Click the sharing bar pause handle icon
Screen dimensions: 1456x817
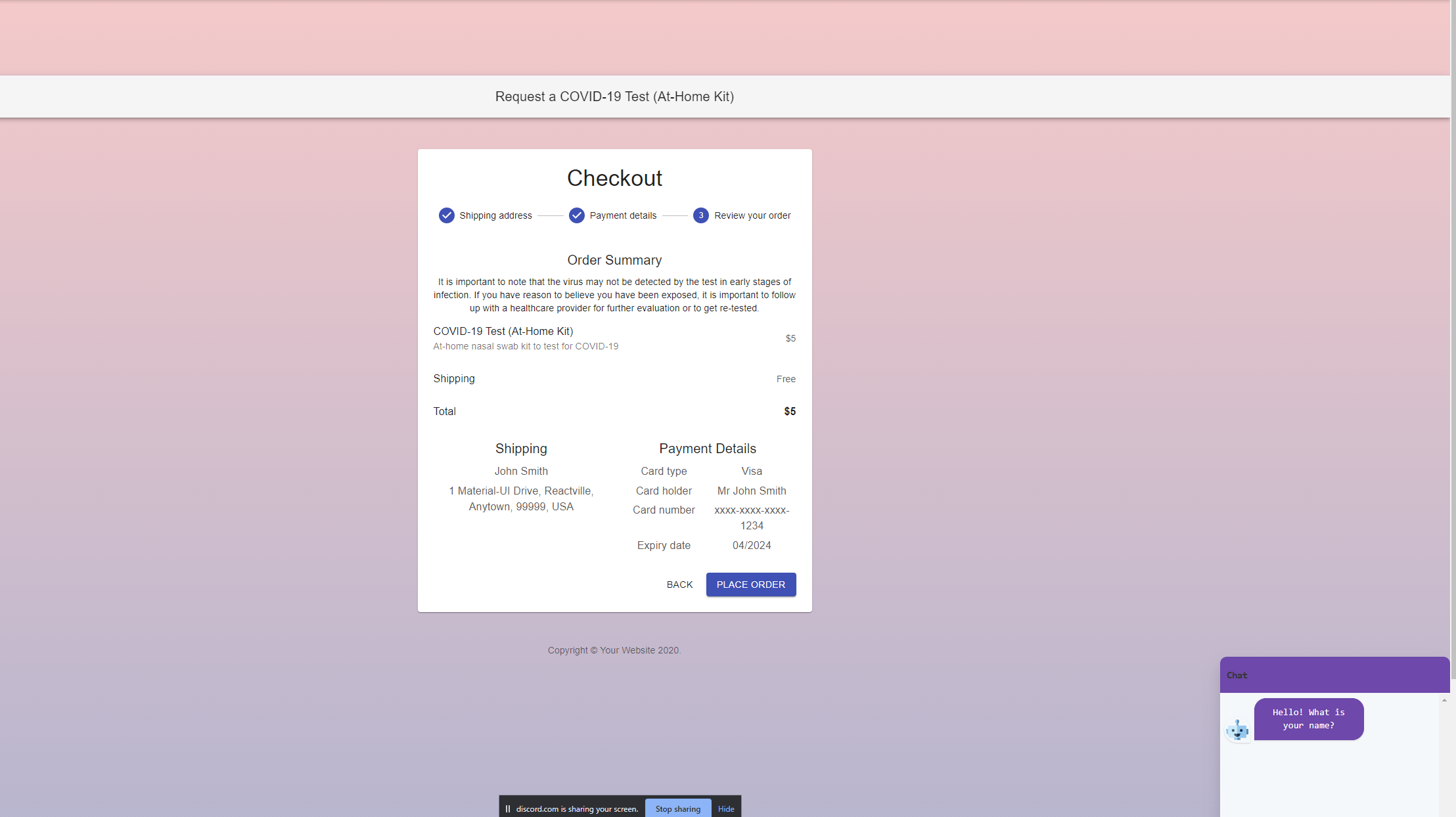coord(507,808)
